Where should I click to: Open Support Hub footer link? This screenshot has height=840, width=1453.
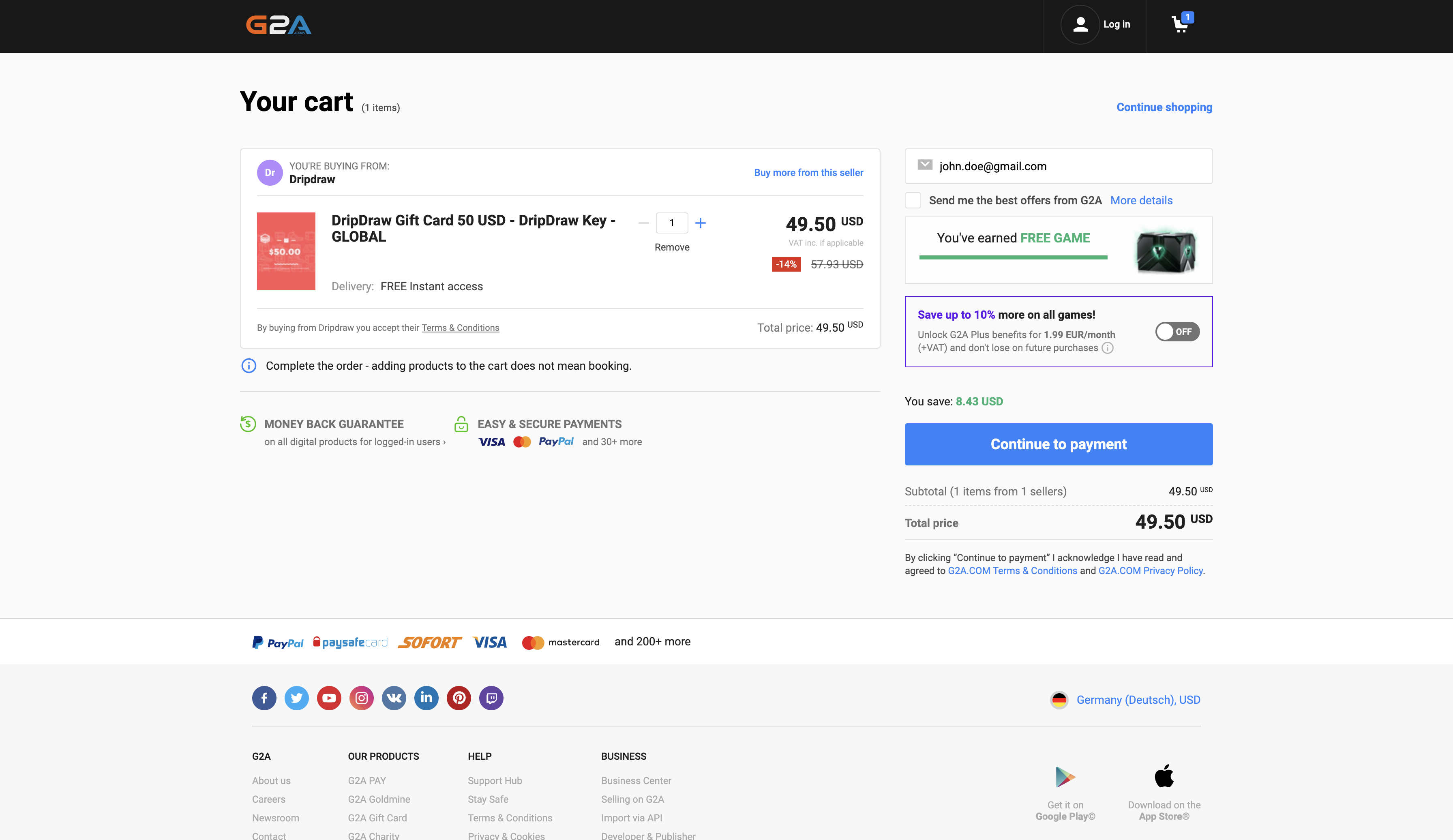495,781
